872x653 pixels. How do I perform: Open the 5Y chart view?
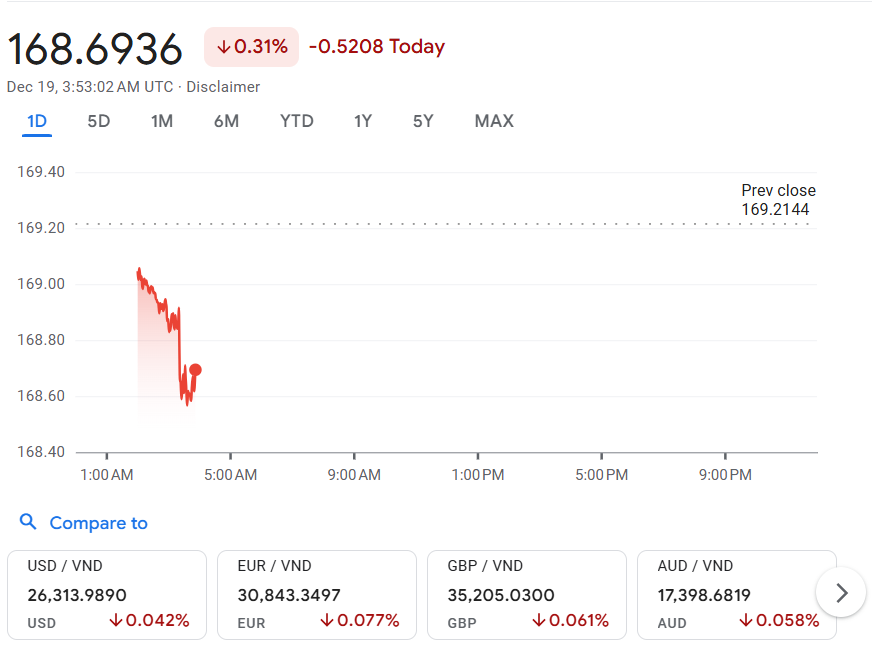pos(423,121)
